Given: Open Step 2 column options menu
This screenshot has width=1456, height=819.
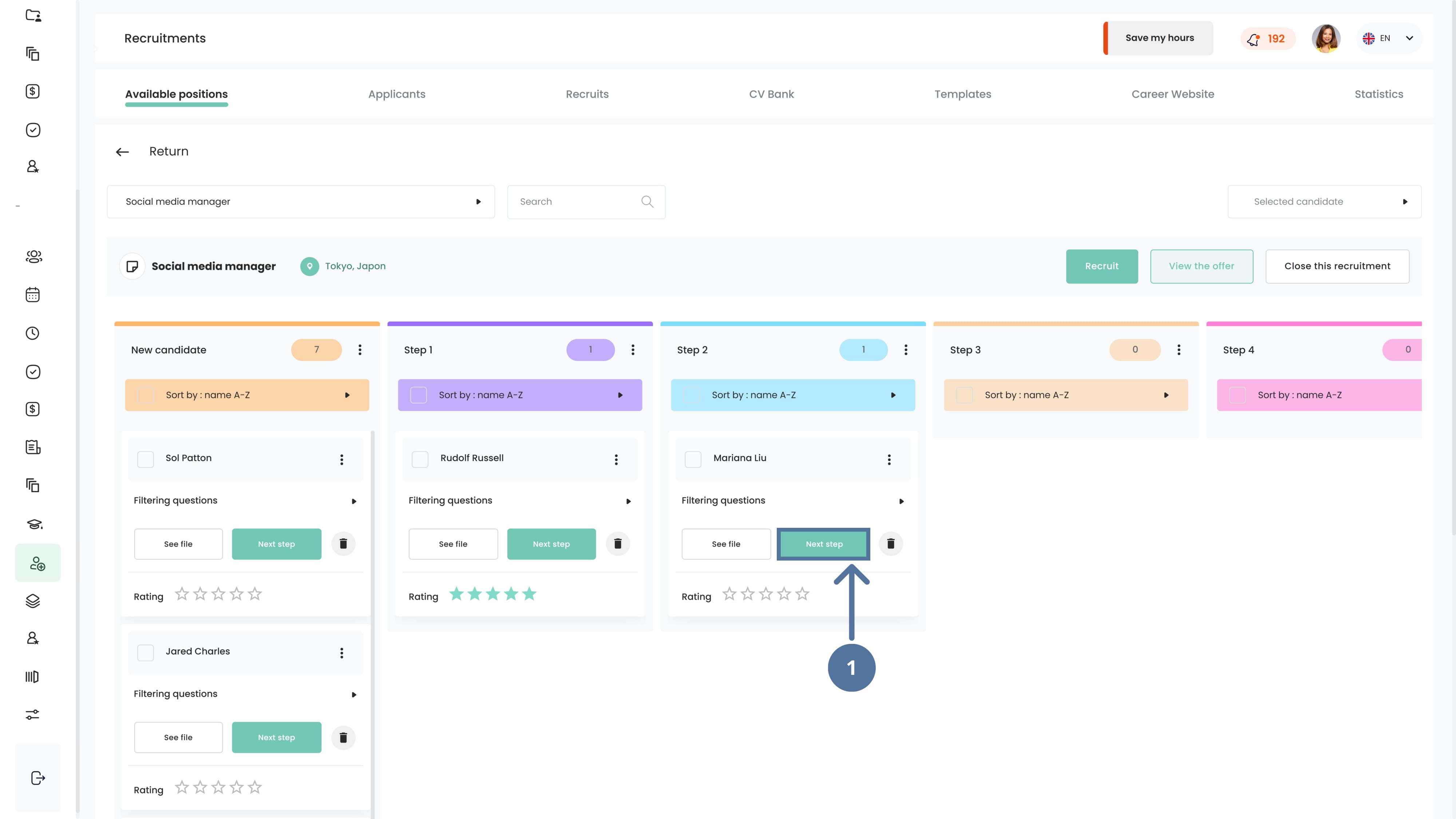Looking at the screenshot, I should point(906,350).
